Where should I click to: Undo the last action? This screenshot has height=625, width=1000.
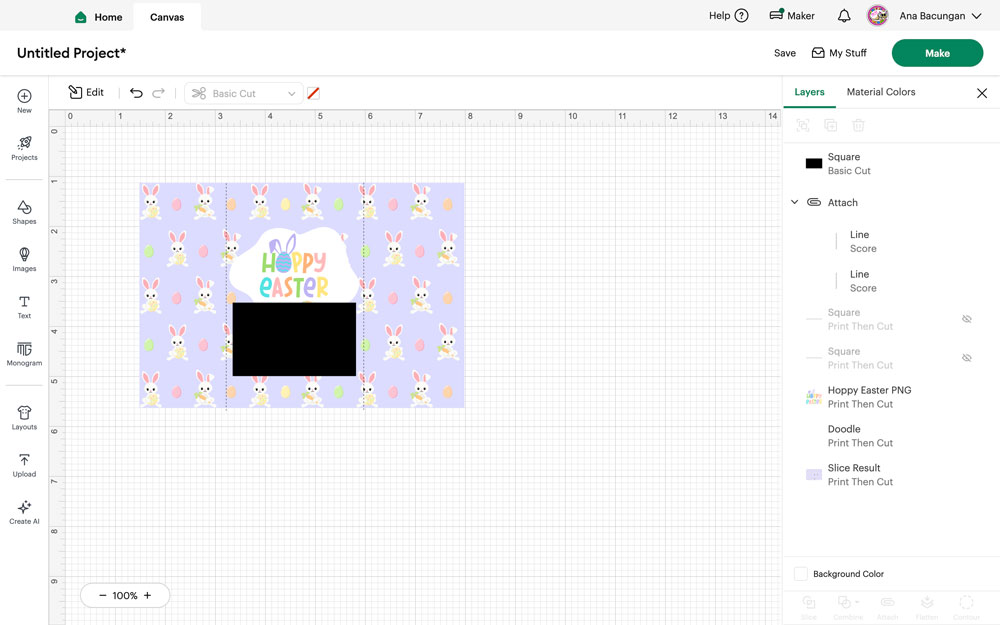(x=136, y=93)
